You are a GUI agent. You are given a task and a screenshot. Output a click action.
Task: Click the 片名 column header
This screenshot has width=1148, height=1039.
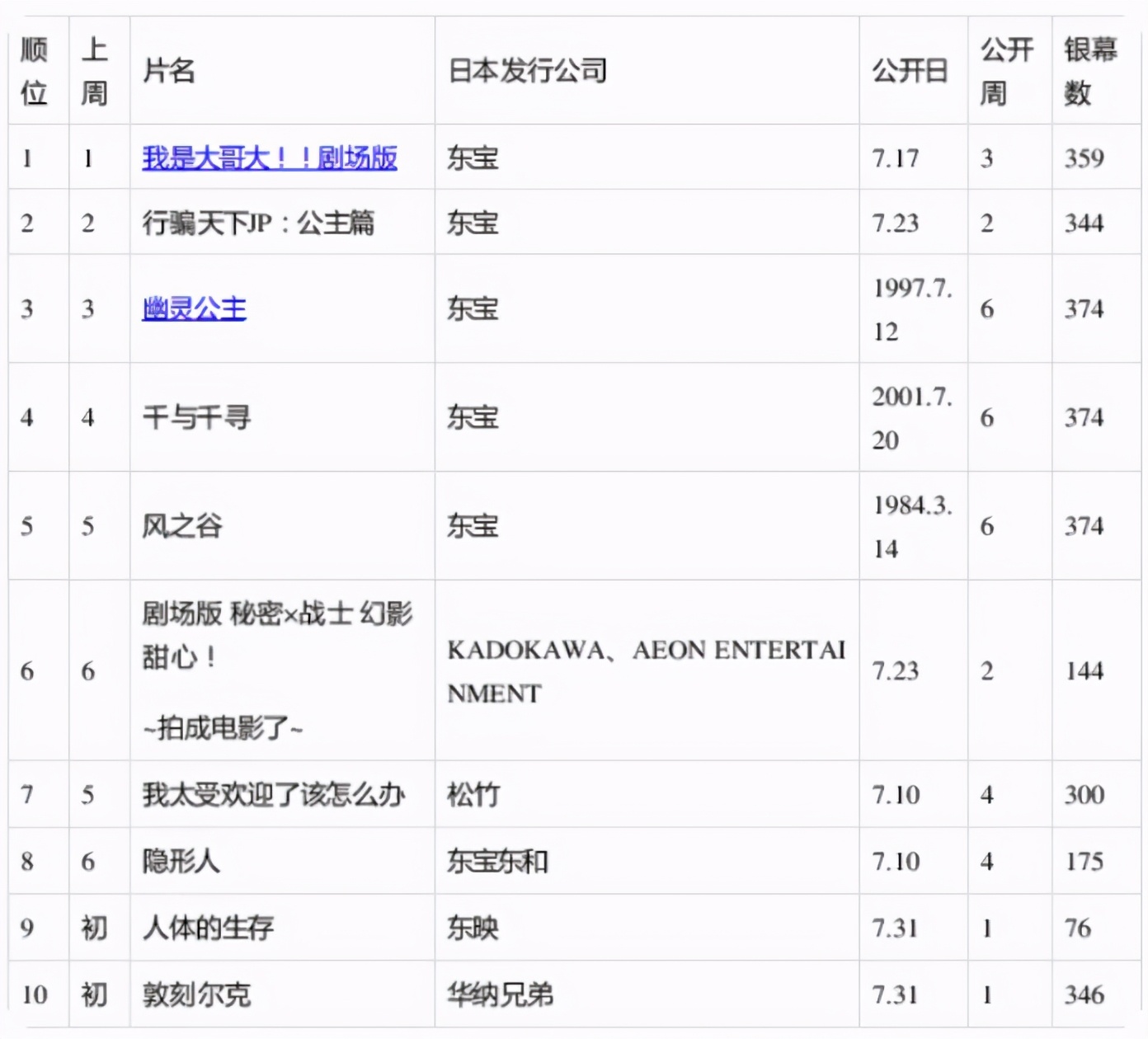pyautogui.click(x=169, y=71)
